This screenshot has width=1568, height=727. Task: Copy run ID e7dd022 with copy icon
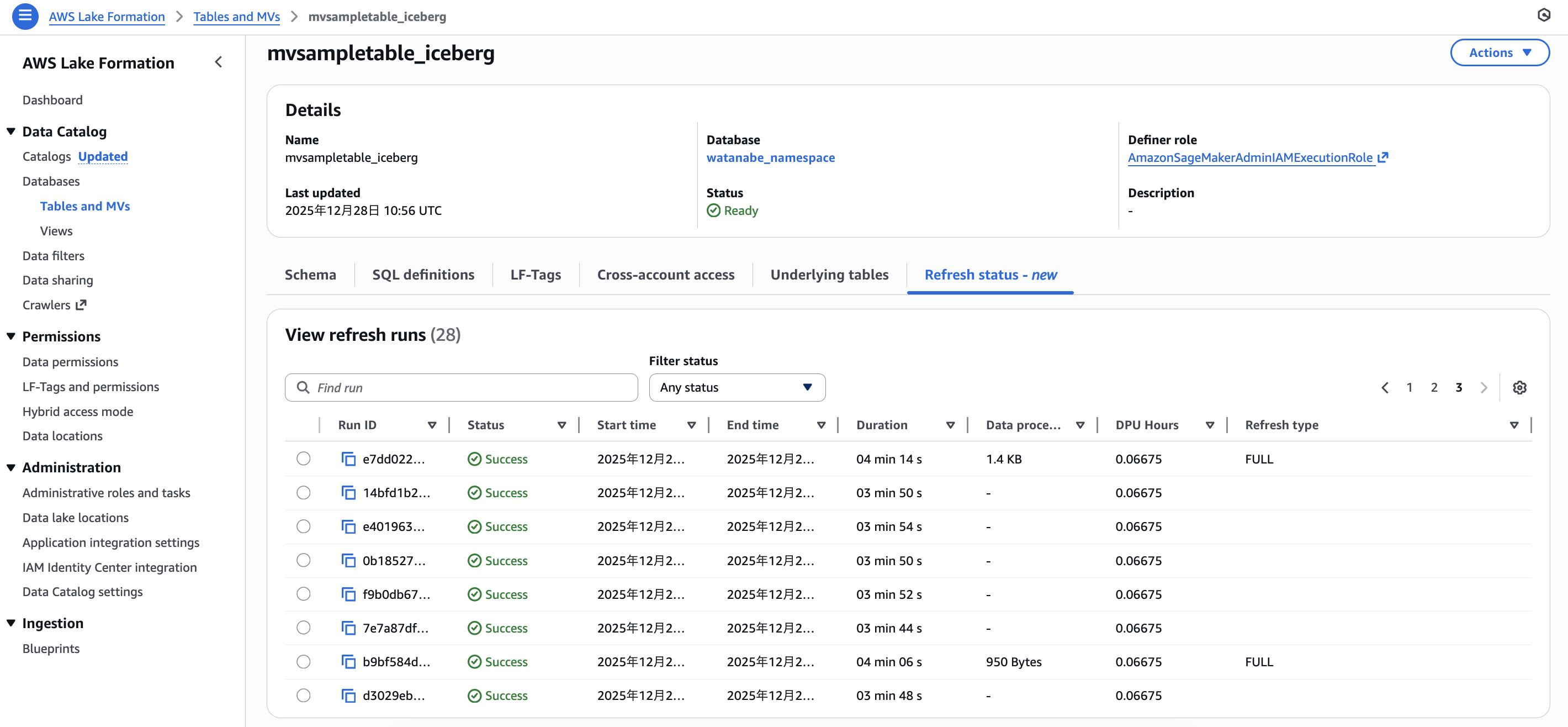(348, 459)
